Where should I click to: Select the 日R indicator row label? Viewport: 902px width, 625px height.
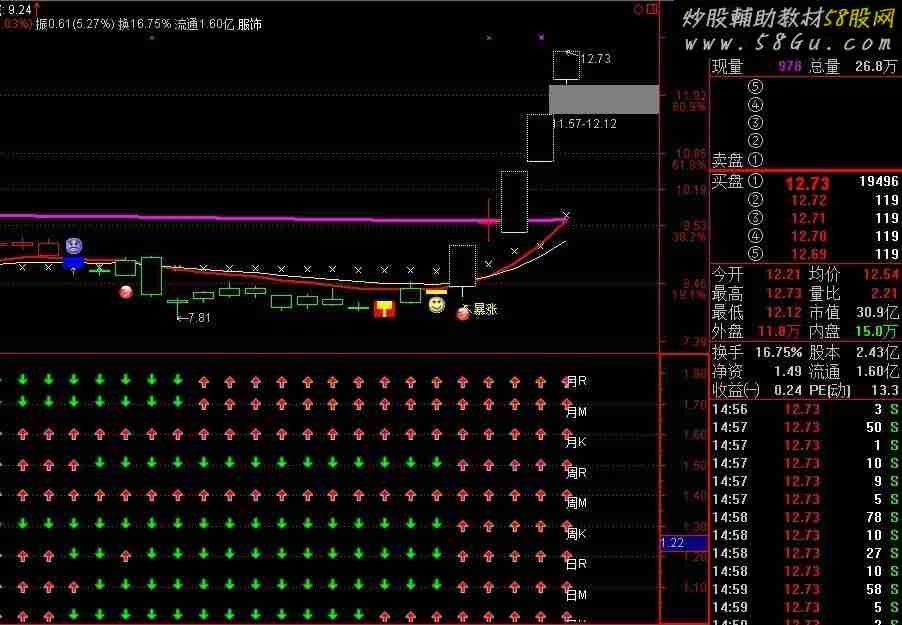[576, 564]
